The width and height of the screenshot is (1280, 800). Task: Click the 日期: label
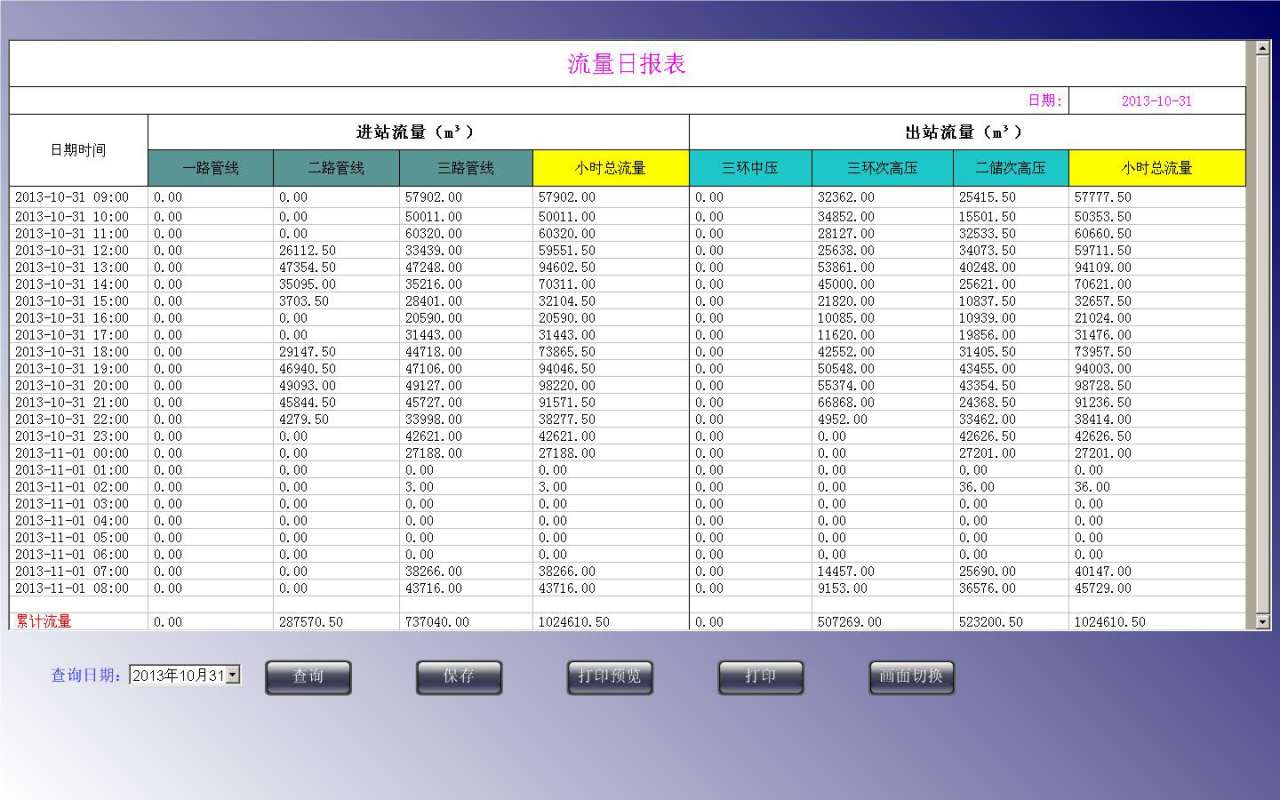point(1045,101)
